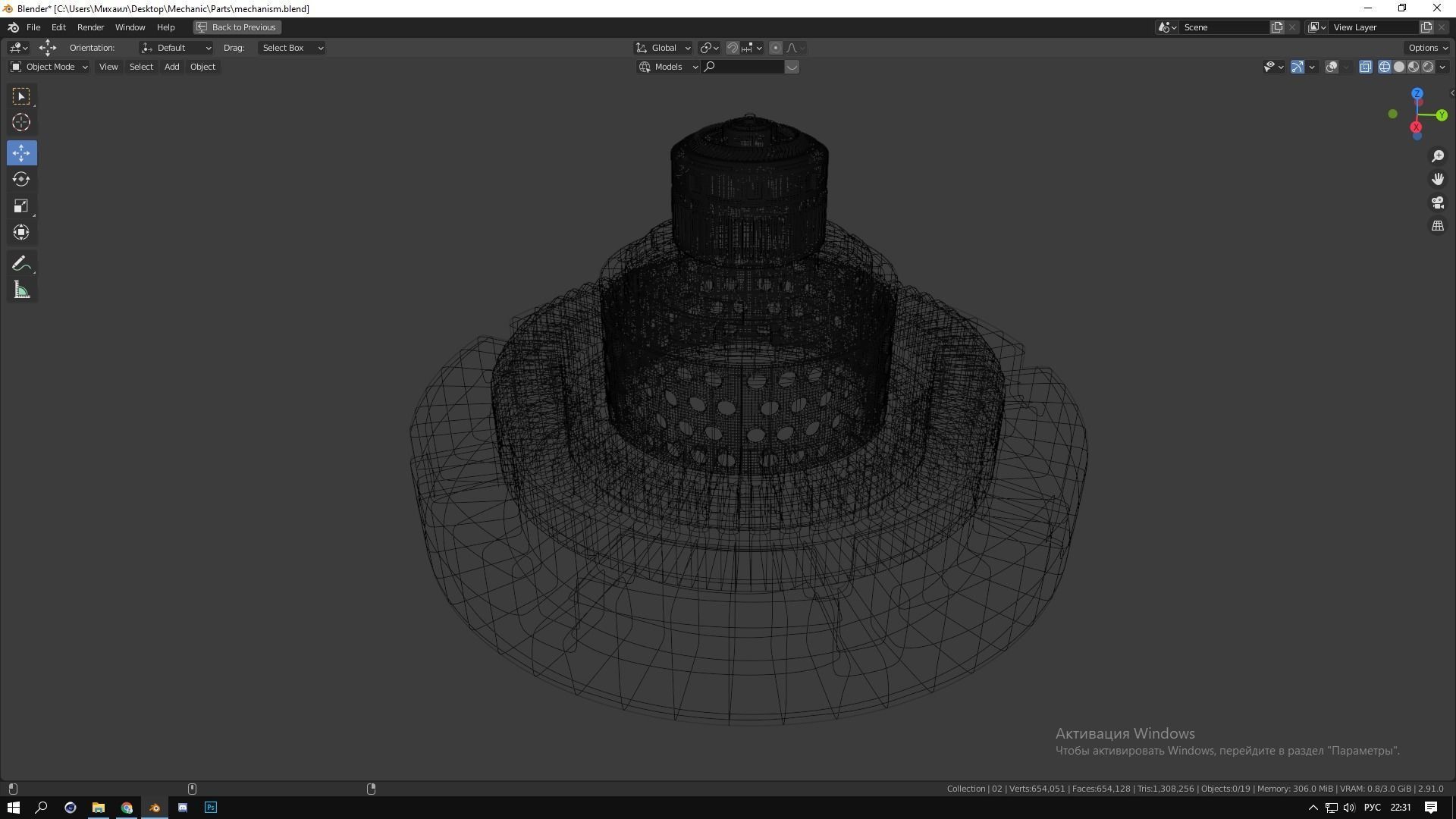Open the viewport Select menu
This screenshot has height=819, width=1456.
coord(141,67)
